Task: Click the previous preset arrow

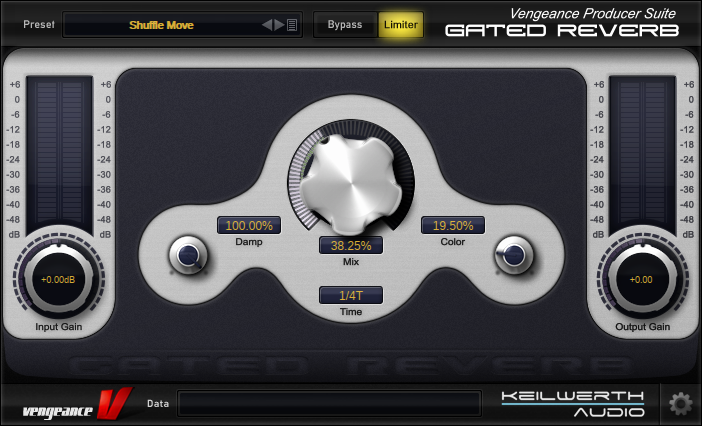Action: 267,25
